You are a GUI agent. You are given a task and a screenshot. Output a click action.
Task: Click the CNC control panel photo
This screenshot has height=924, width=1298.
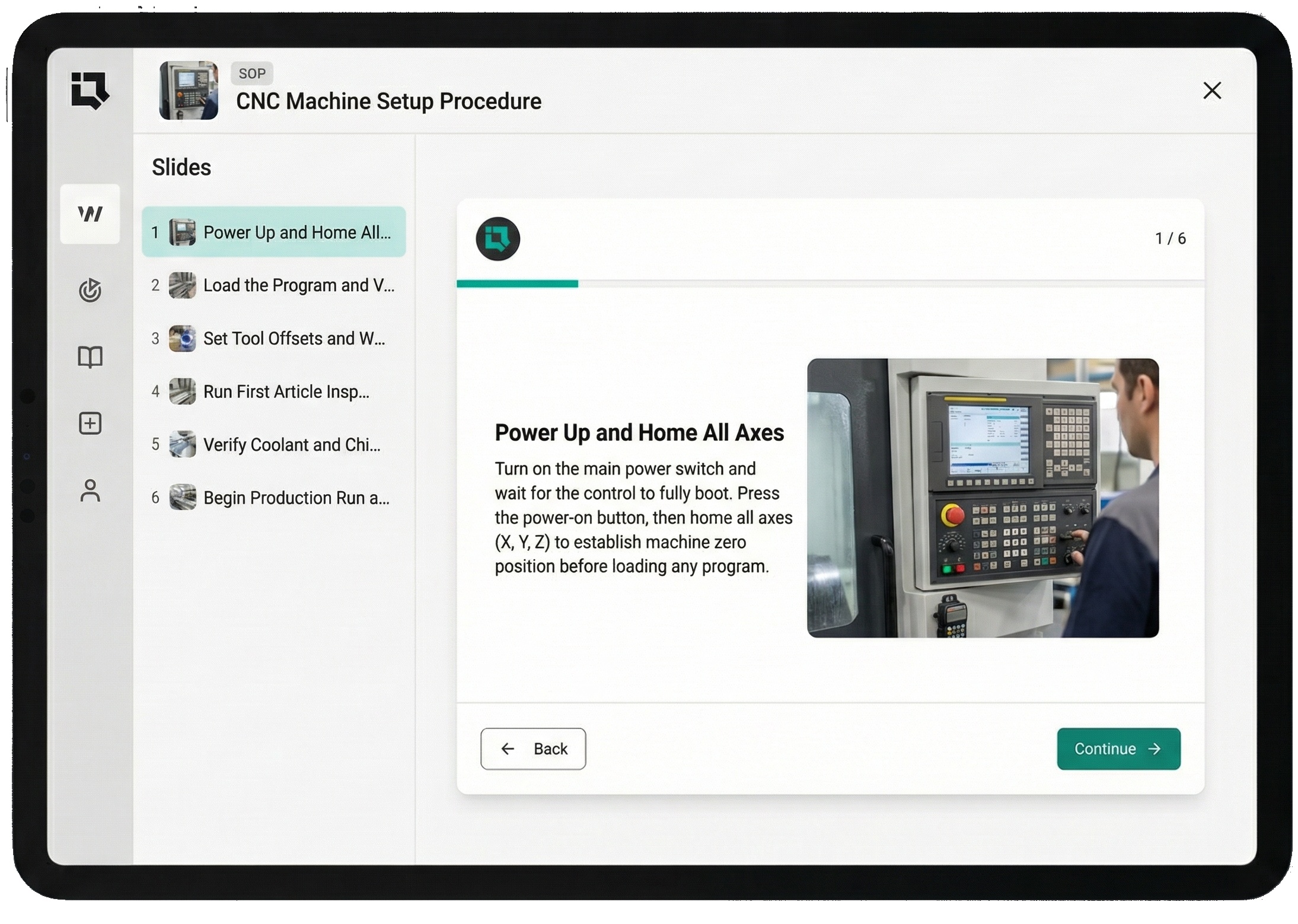982,498
